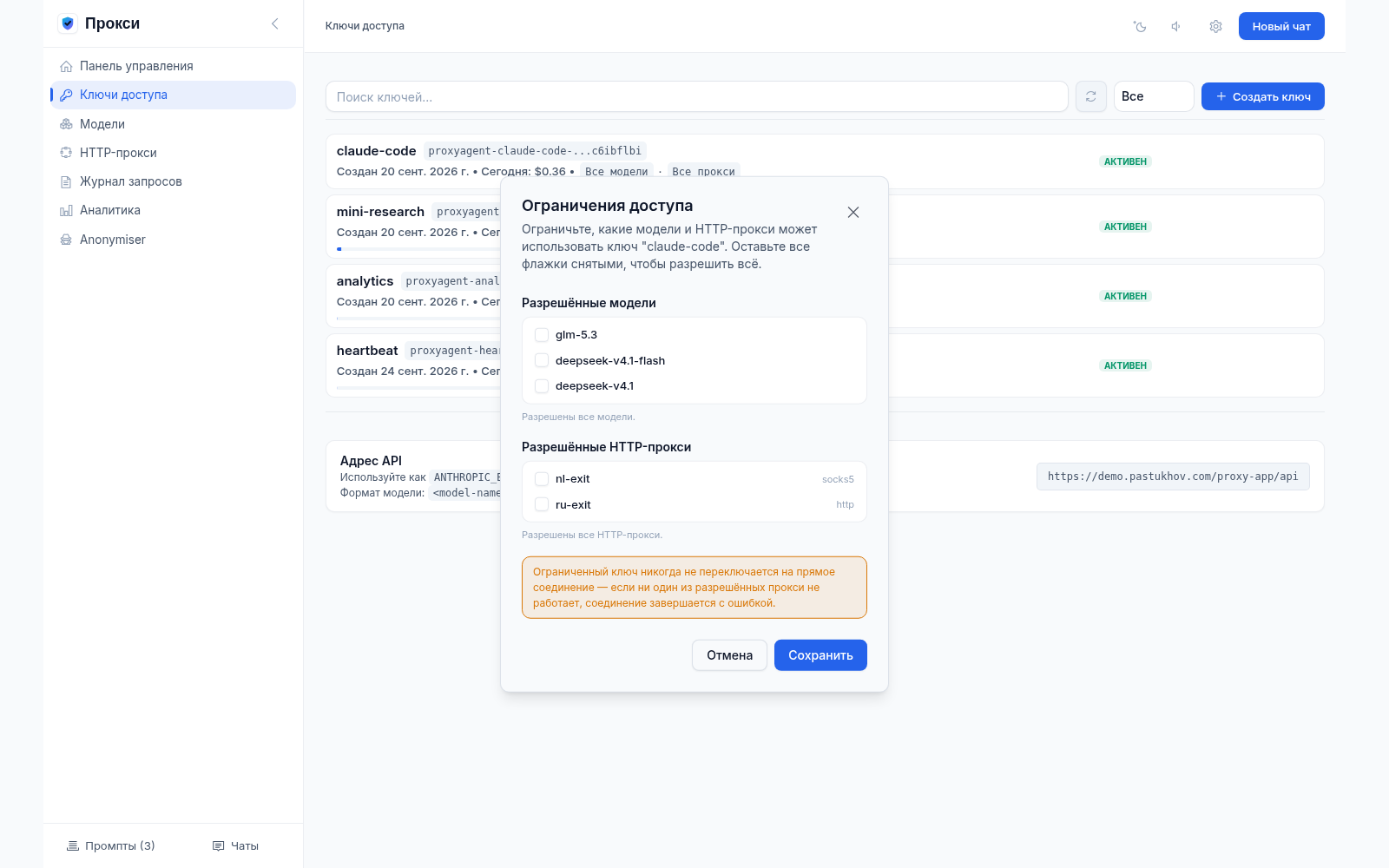Viewport: 1389px width, 868px height.
Task: Check the deepseek-v4.1-flash checkbox
Action: click(x=542, y=360)
